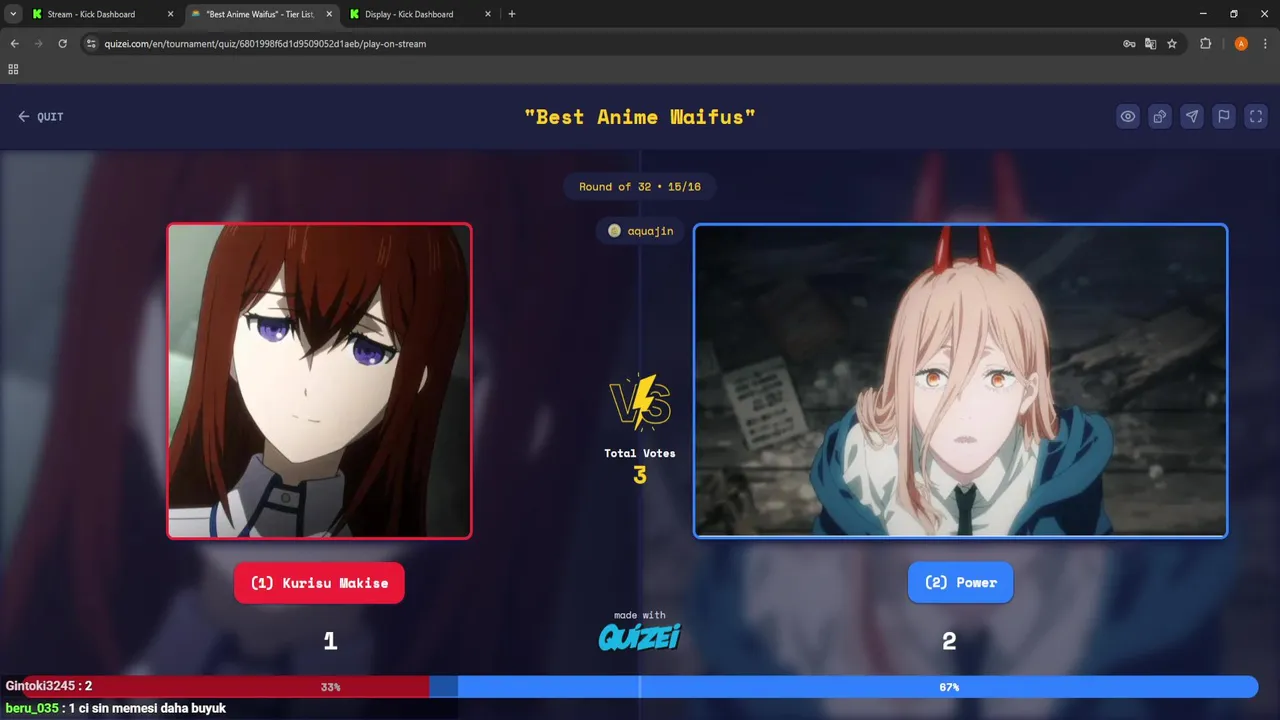The height and width of the screenshot is (720, 1280).
Task: Toggle the eye visibility icon in header
Action: 1128,116
